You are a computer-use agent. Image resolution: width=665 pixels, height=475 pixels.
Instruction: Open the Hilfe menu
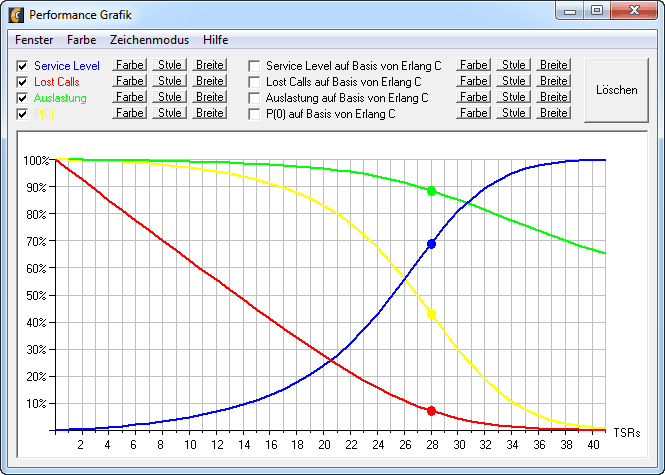tap(215, 40)
